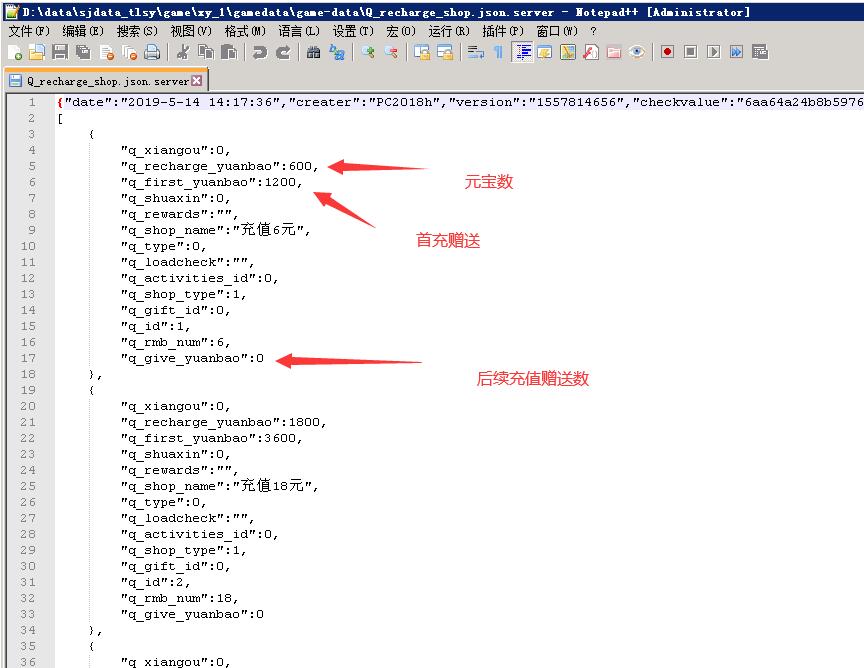
Task: Open the 文件(F) menu
Action: point(28,31)
